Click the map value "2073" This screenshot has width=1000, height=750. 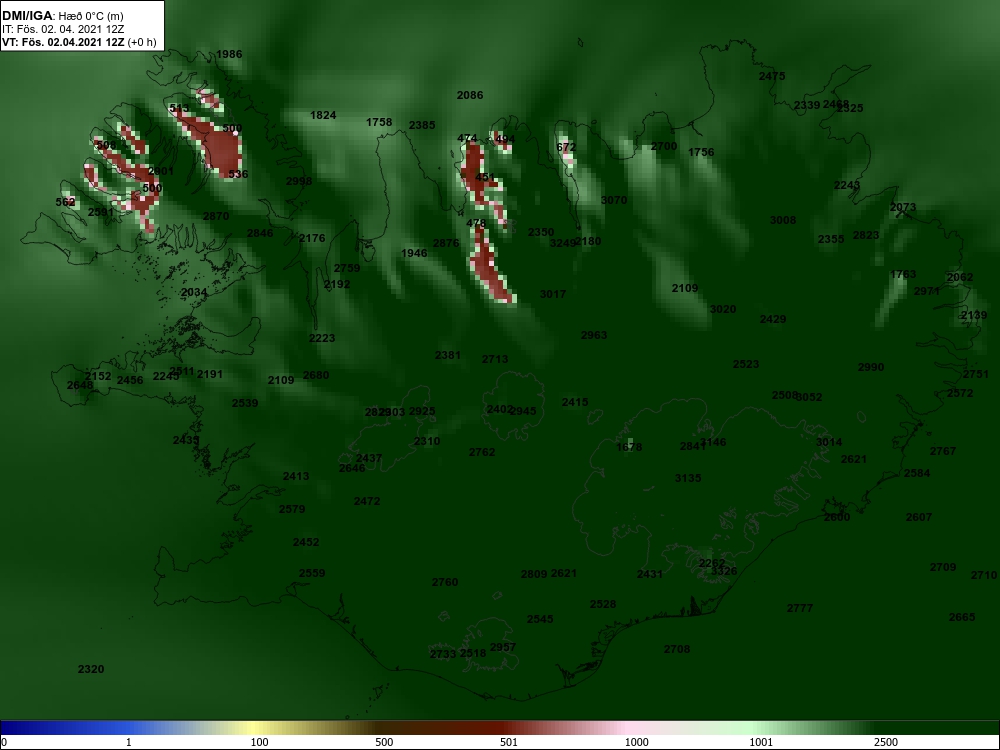click(902, 207)
